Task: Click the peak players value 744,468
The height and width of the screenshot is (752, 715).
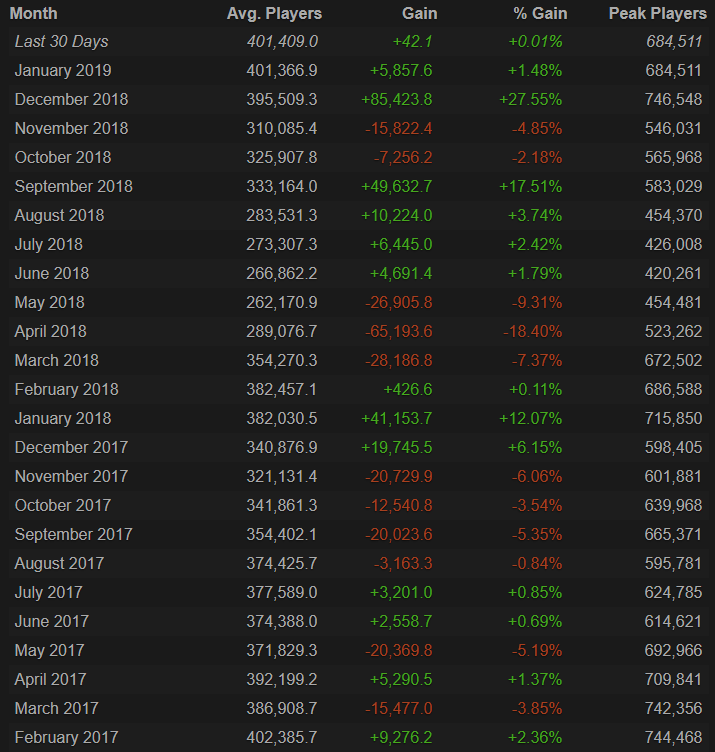Action: 673,737
